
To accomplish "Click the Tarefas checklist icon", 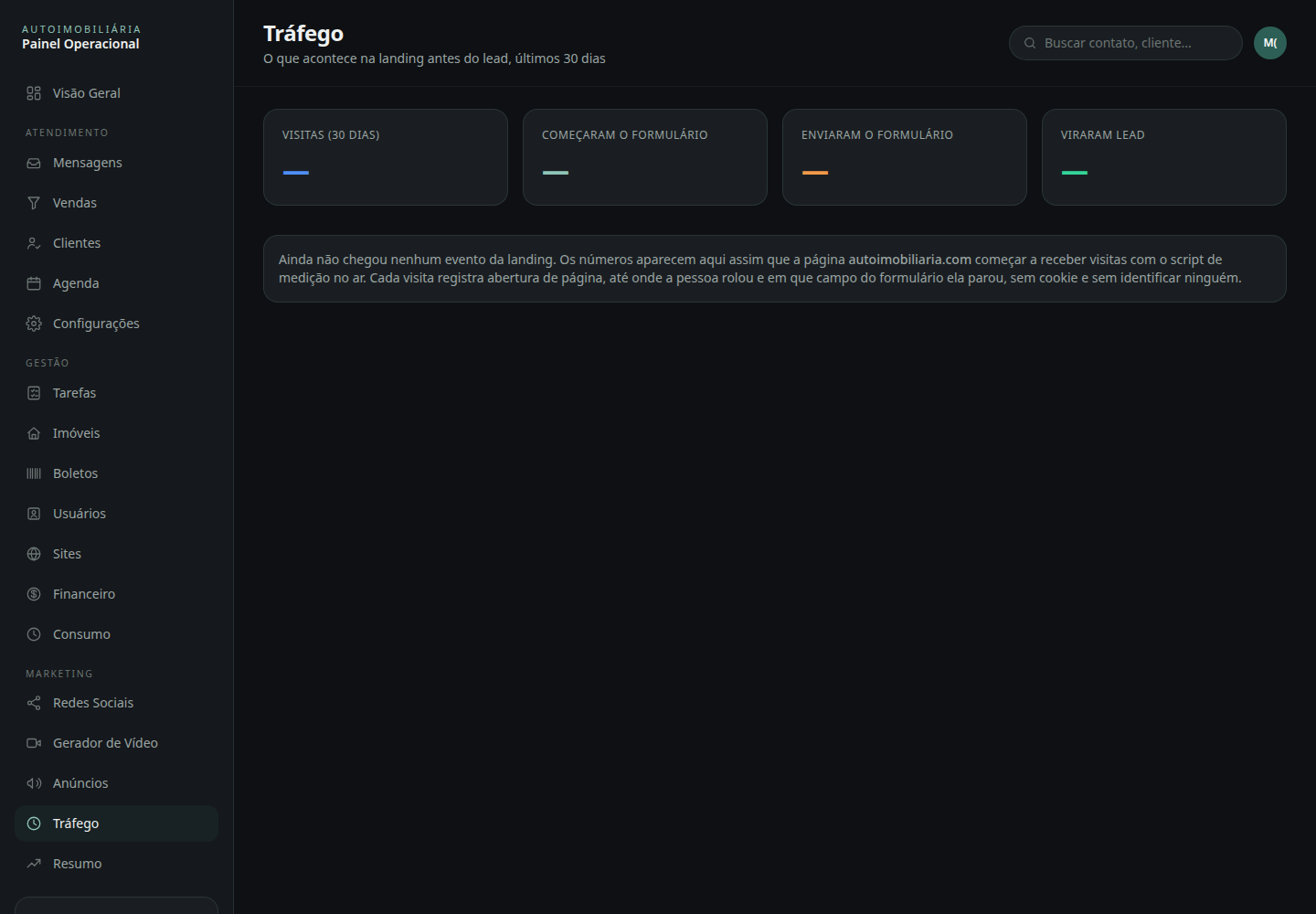I will click(x=34, y=393).
